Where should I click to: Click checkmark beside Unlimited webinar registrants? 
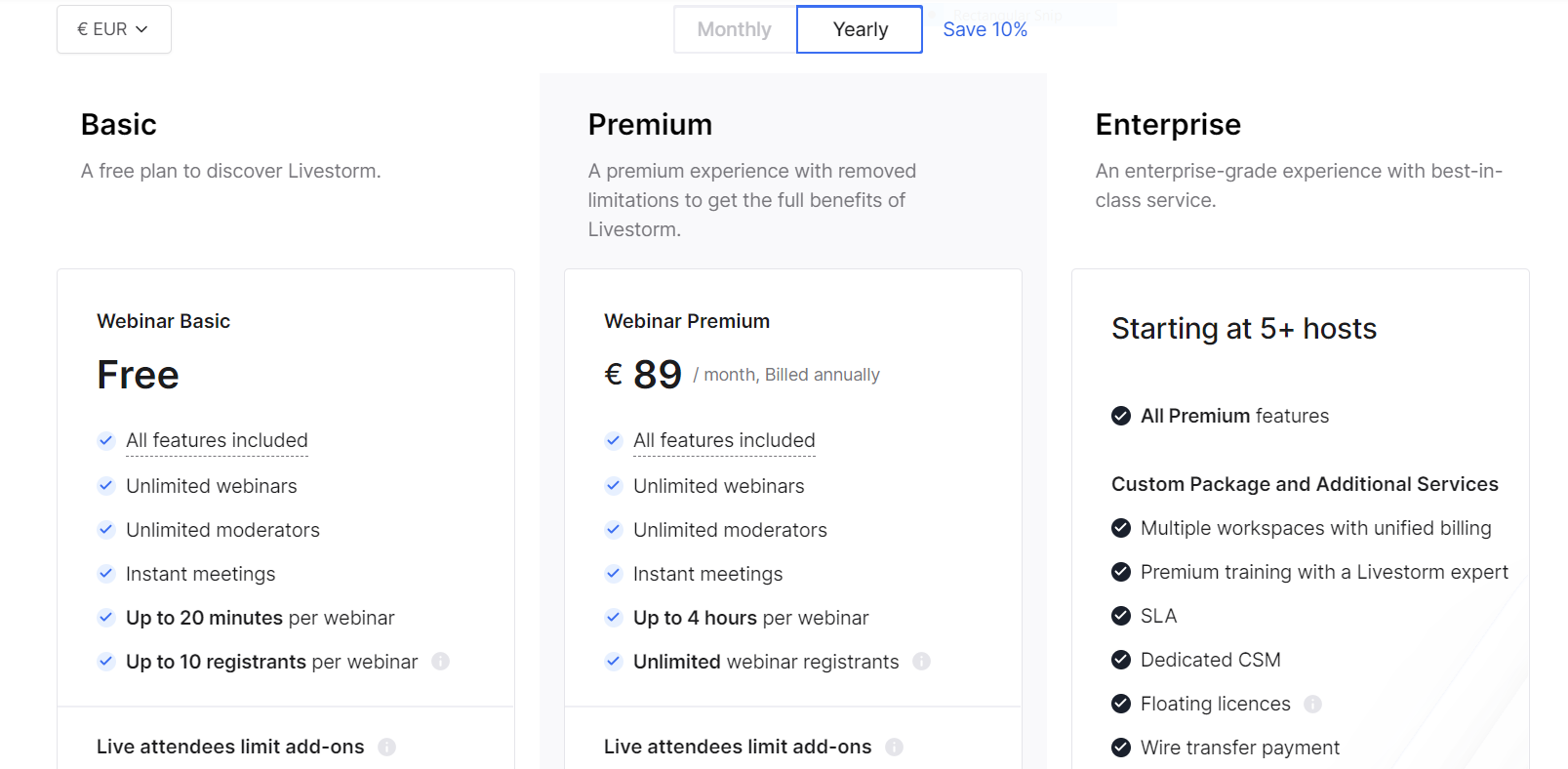[x=614, y=661]
